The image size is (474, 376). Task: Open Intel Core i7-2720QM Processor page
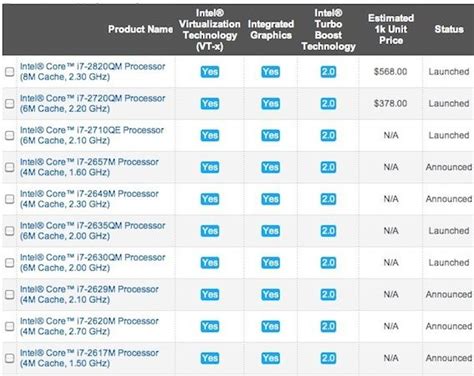pyautogui.click(x=92, y=103)
